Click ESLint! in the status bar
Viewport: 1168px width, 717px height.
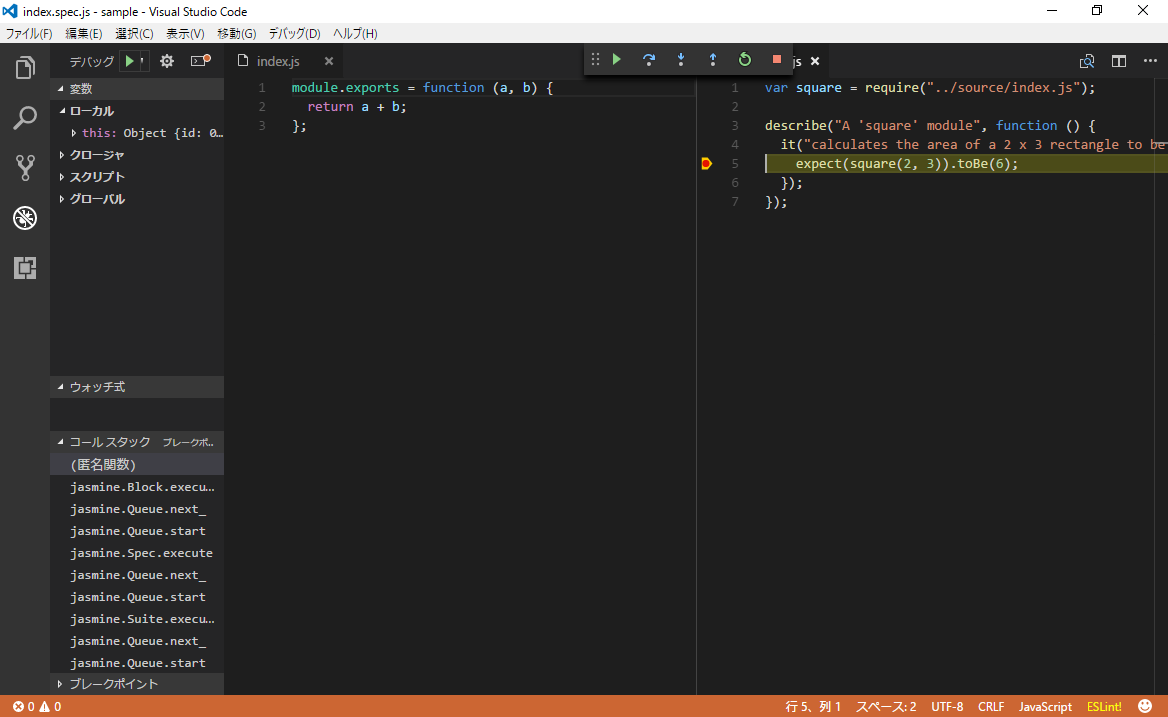(1103, 706)
